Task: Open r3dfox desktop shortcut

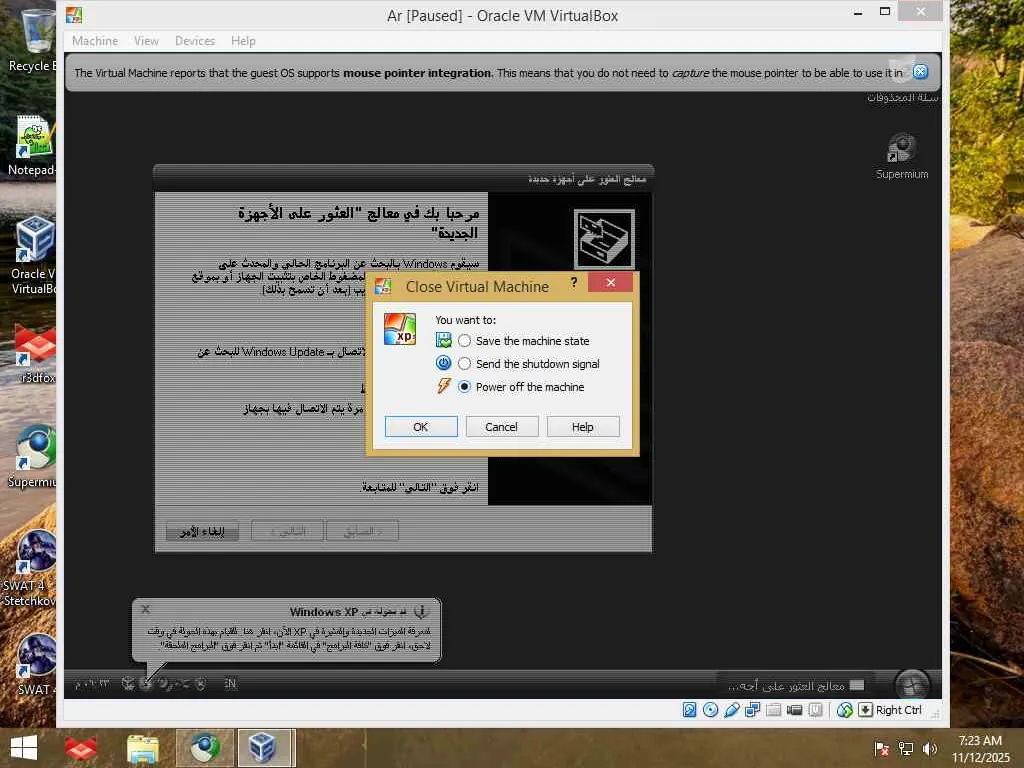Action: point(35,354)
